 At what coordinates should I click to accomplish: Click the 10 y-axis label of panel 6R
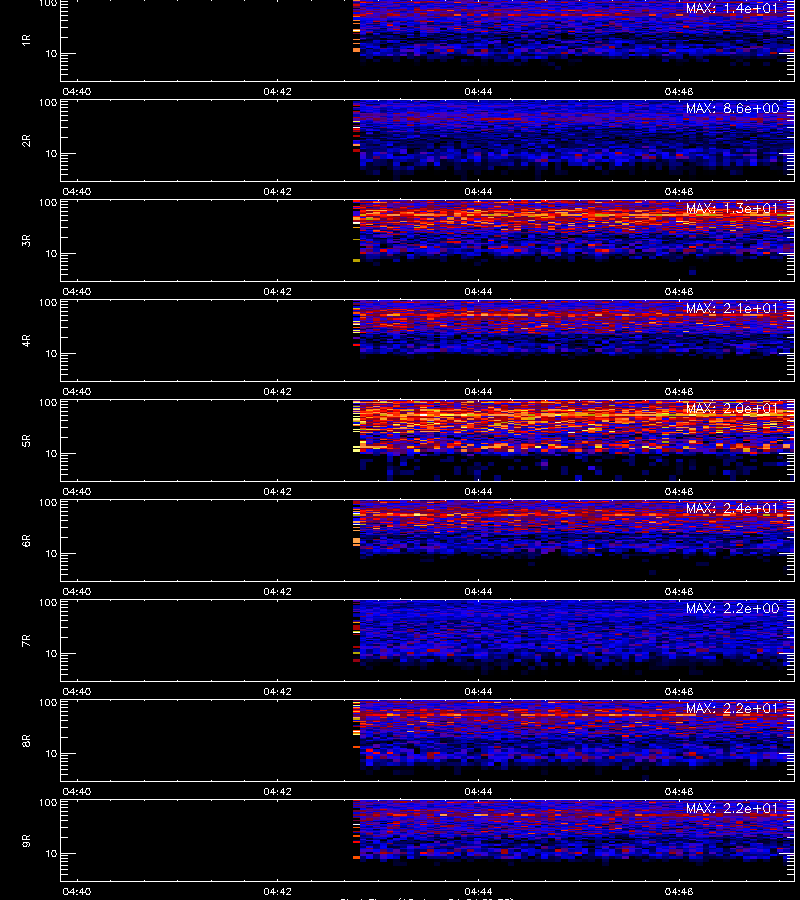pos(51,554)
